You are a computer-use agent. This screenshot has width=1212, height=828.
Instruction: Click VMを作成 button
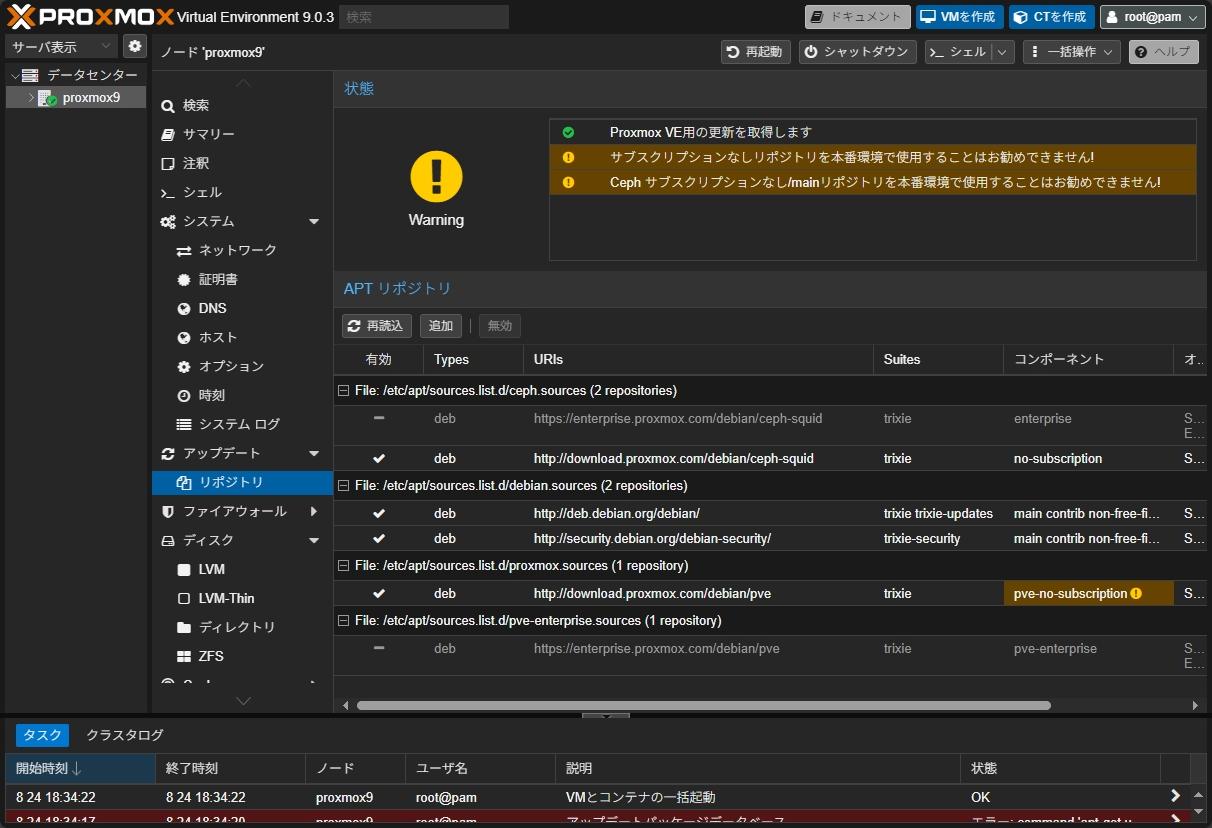click(960, 17)
